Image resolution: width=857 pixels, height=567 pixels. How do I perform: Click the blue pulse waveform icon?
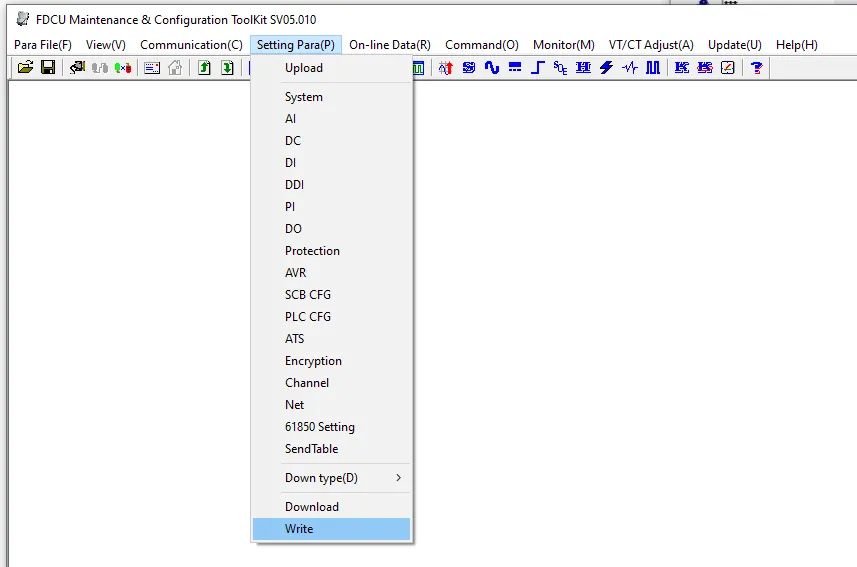point(630,68)
